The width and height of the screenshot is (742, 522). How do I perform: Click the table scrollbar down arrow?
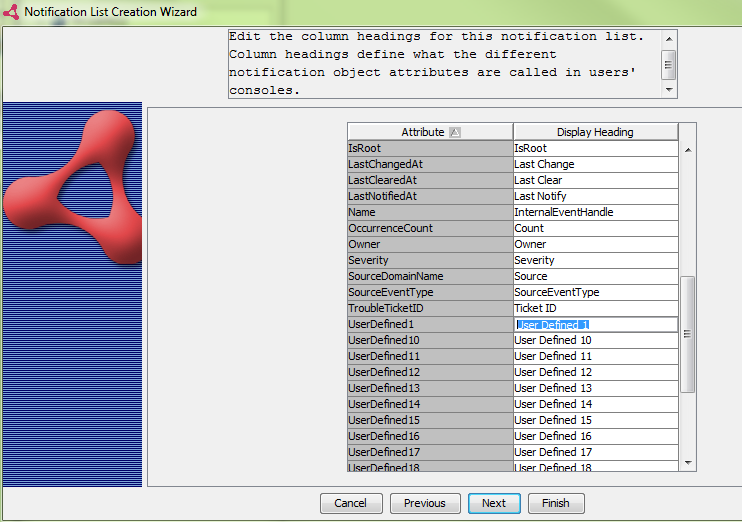coord(688,462)
